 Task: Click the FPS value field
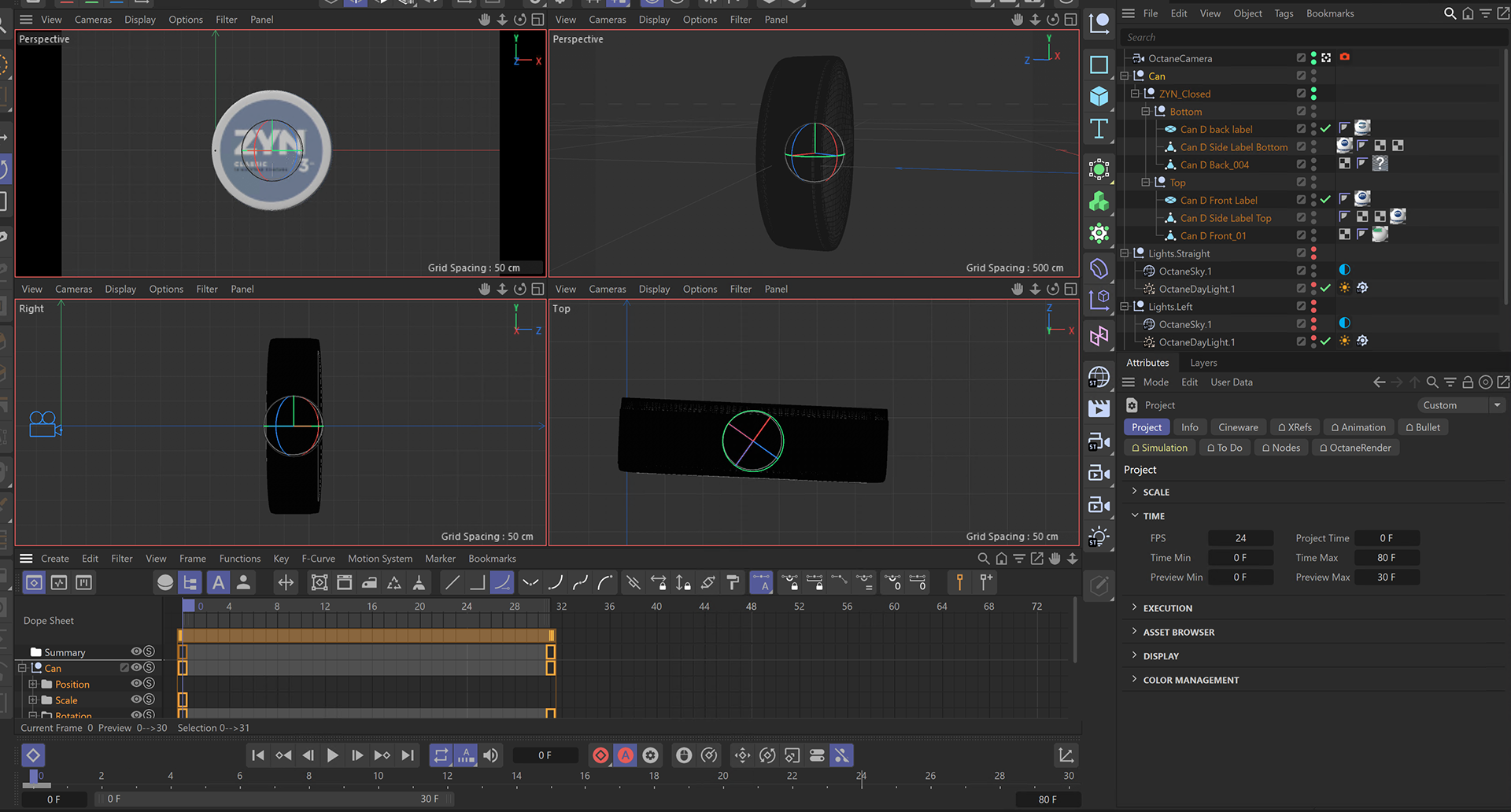click(1240, 538)
